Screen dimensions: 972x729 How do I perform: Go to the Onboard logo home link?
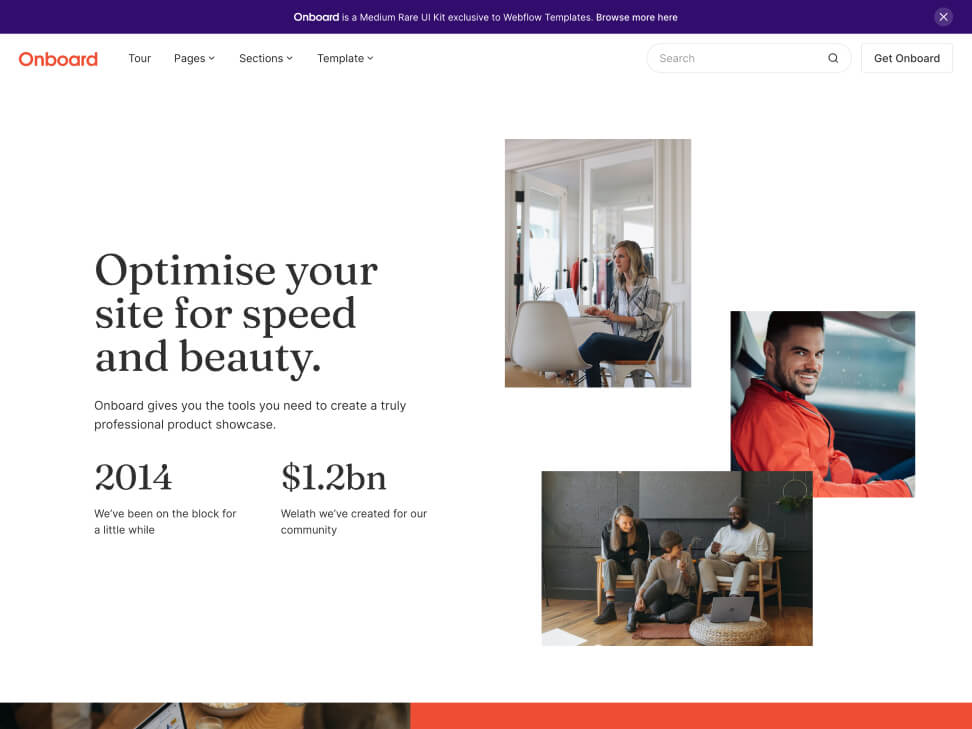[58, 59]
